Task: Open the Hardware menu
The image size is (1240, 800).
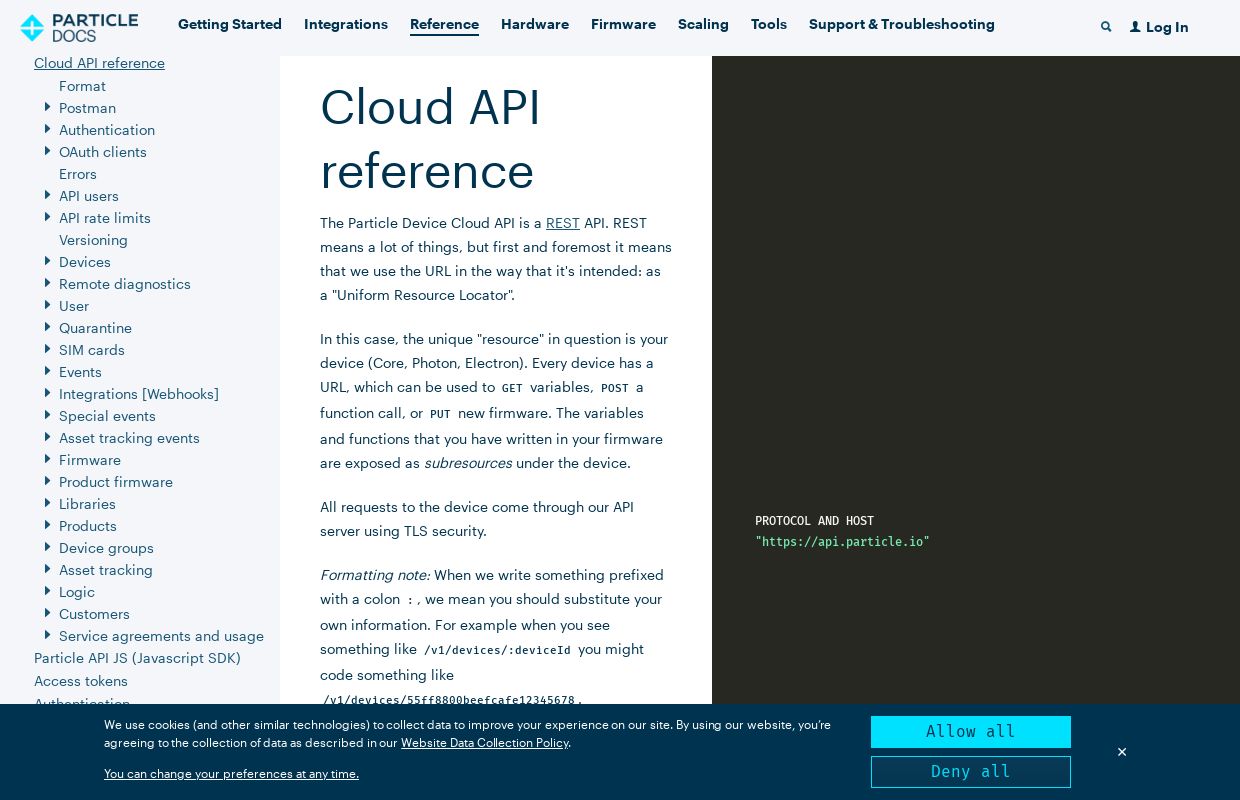Action: (x=535, y=25)
